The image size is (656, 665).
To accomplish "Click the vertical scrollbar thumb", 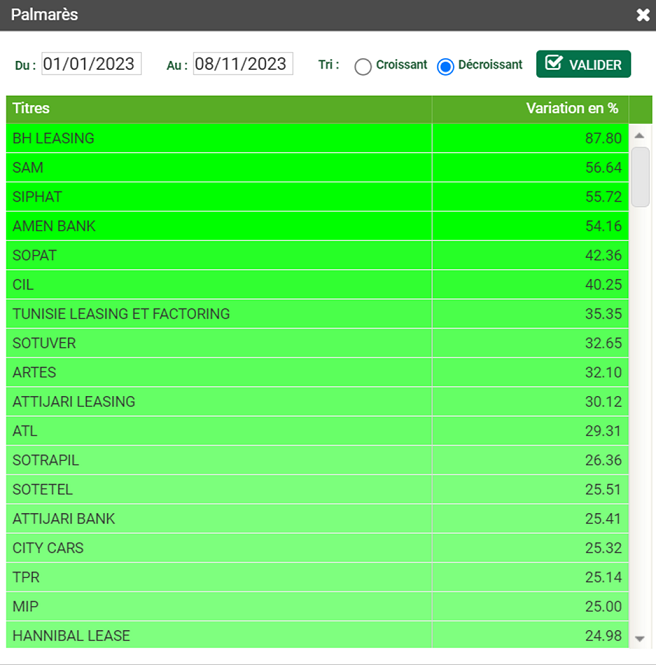I will click(x=640, y=177).
